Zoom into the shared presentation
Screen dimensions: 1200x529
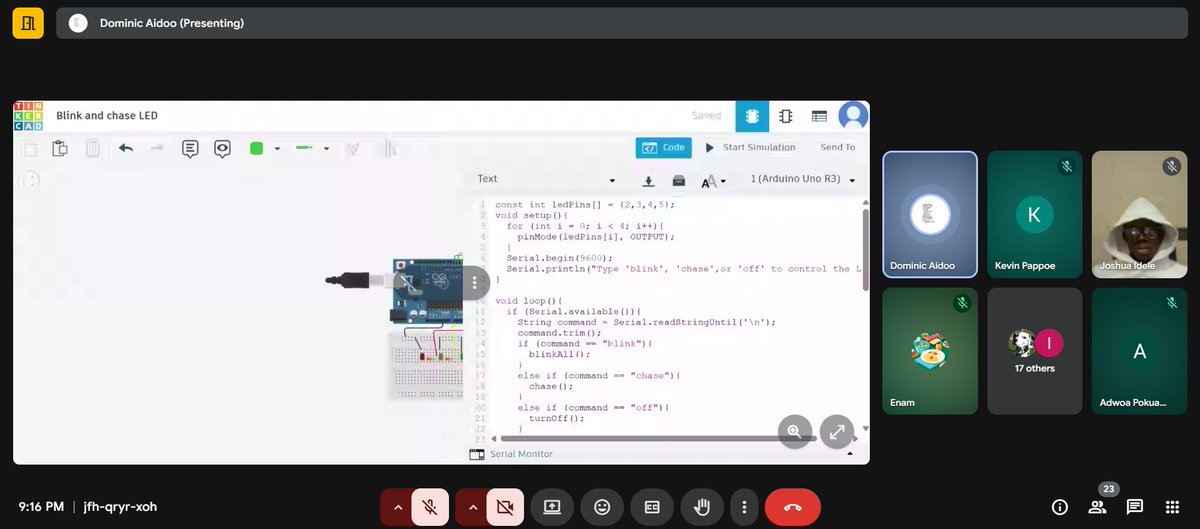click(x=794, y=431)
